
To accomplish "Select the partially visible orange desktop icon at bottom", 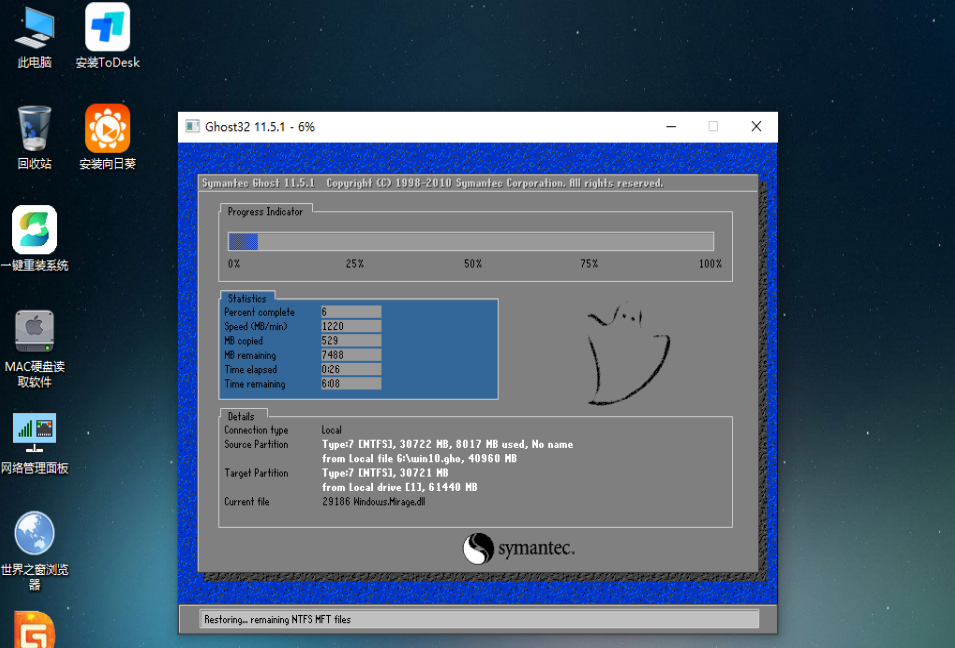I will 34,630.
